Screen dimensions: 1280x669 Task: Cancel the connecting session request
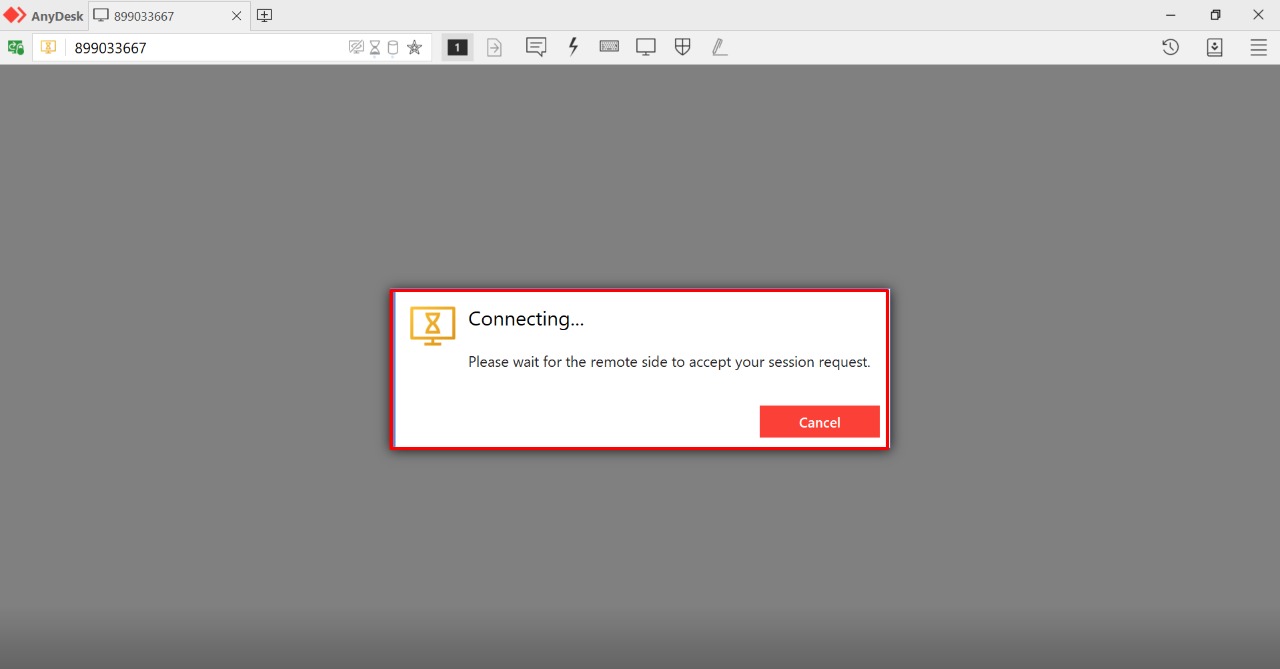[819, 422]
